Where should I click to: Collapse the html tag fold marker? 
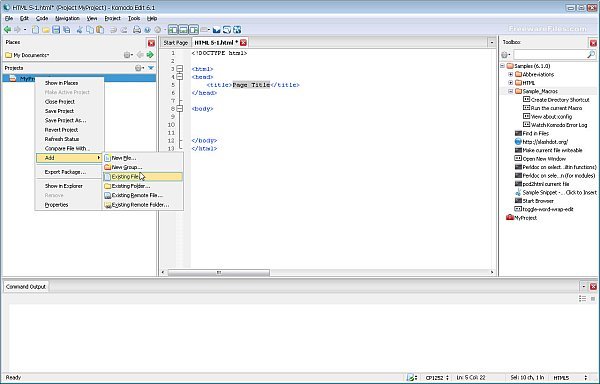pos(179,69)
